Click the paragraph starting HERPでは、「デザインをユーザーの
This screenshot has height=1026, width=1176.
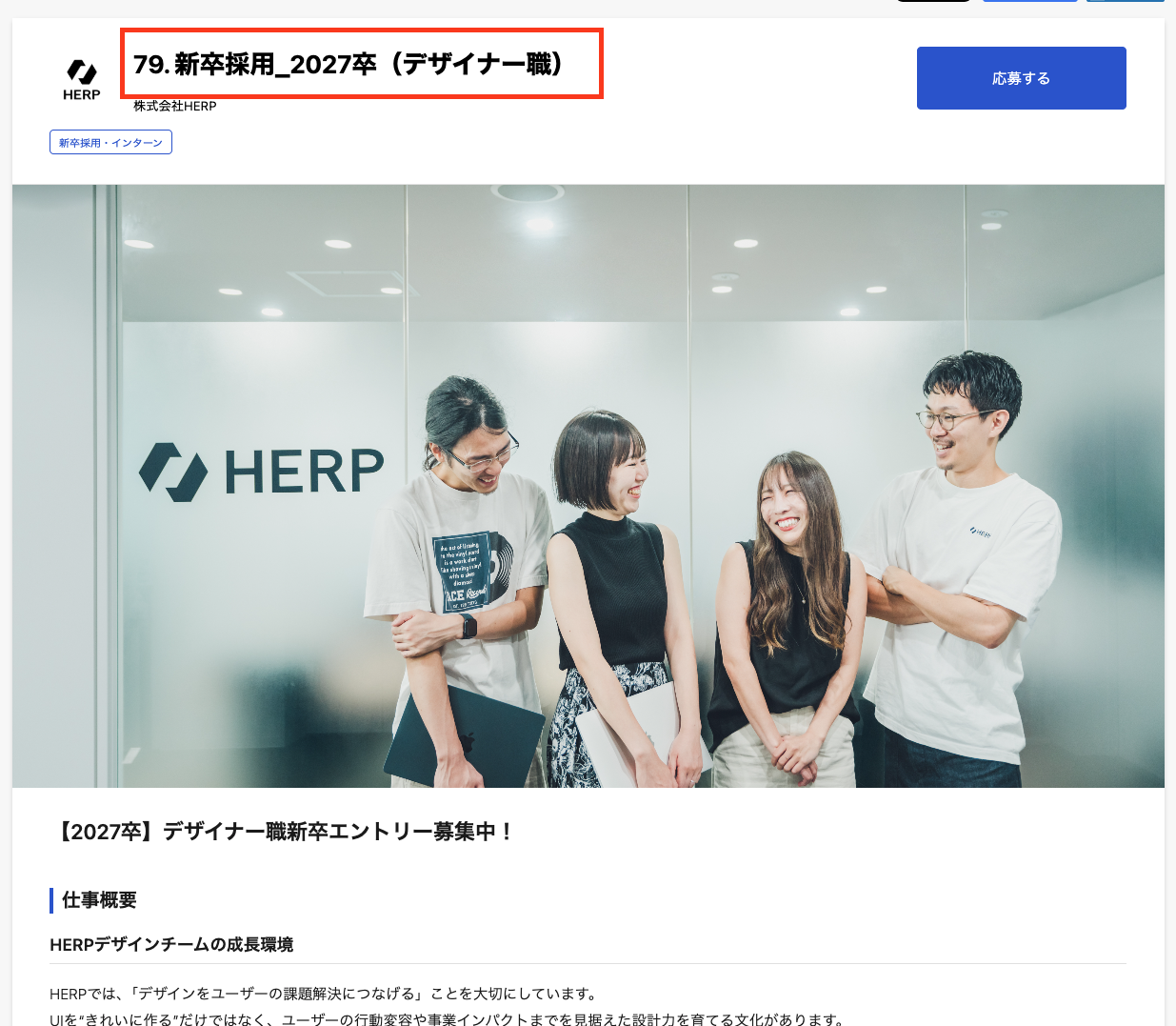point(326,994)
